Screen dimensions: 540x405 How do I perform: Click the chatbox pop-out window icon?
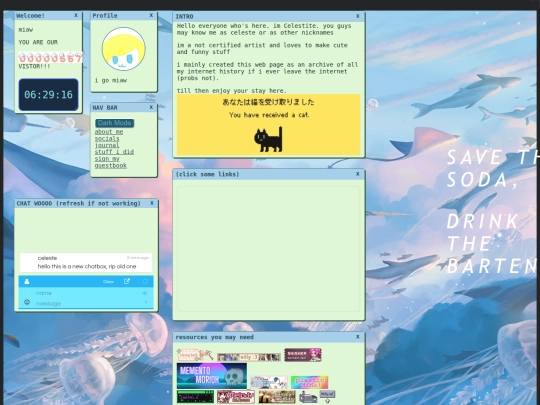[x=127, y=281]
